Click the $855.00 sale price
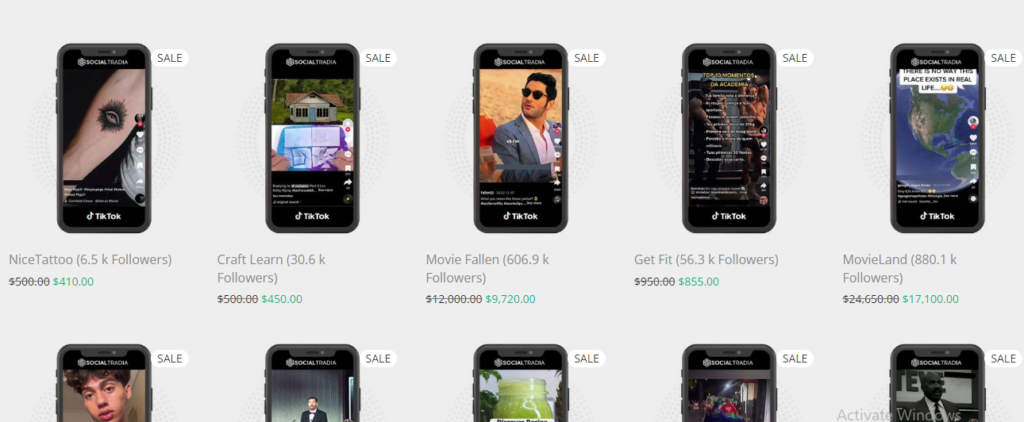Image resolution: width=1024 pixels, height=422 pixels. (x=699, y=282)
